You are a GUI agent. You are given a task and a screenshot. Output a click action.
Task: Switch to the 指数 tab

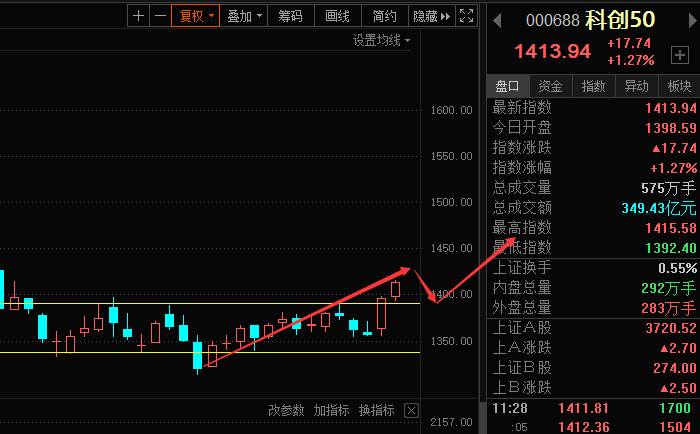click(593, 86)
